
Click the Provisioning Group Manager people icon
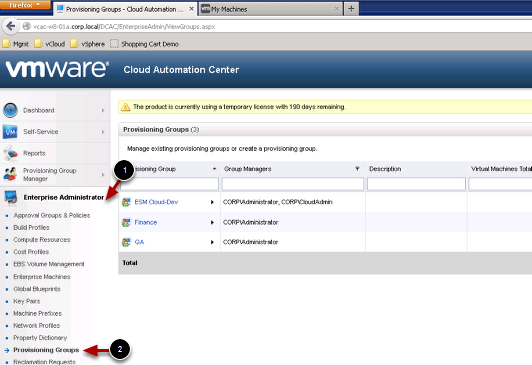pyautogui.click(x=10, y=174)
